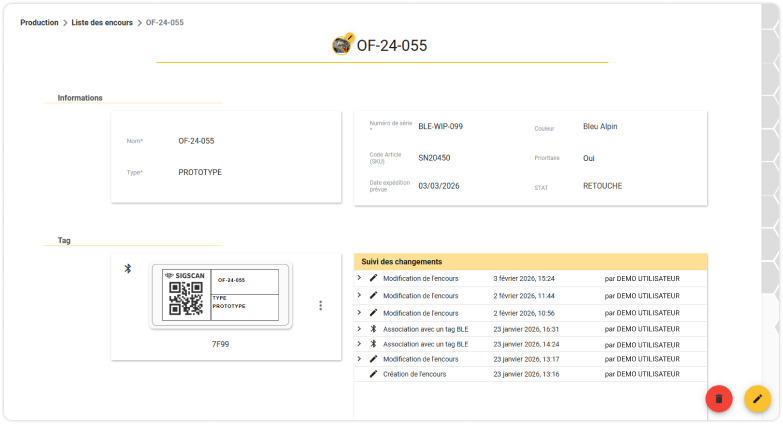Click the OF-24-055 header avatar image

342,45
